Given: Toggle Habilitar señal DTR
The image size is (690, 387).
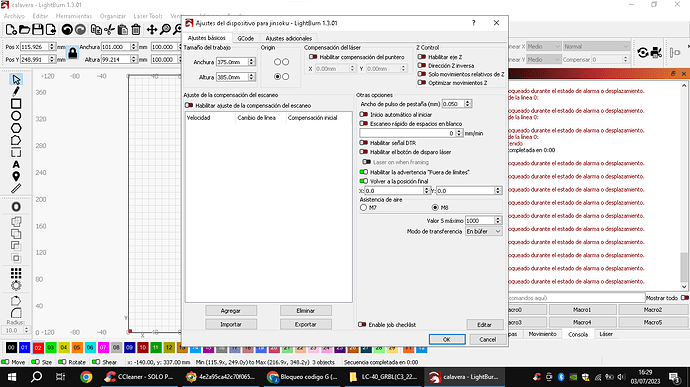Looking at the screenshot, I should pos(363,143).
